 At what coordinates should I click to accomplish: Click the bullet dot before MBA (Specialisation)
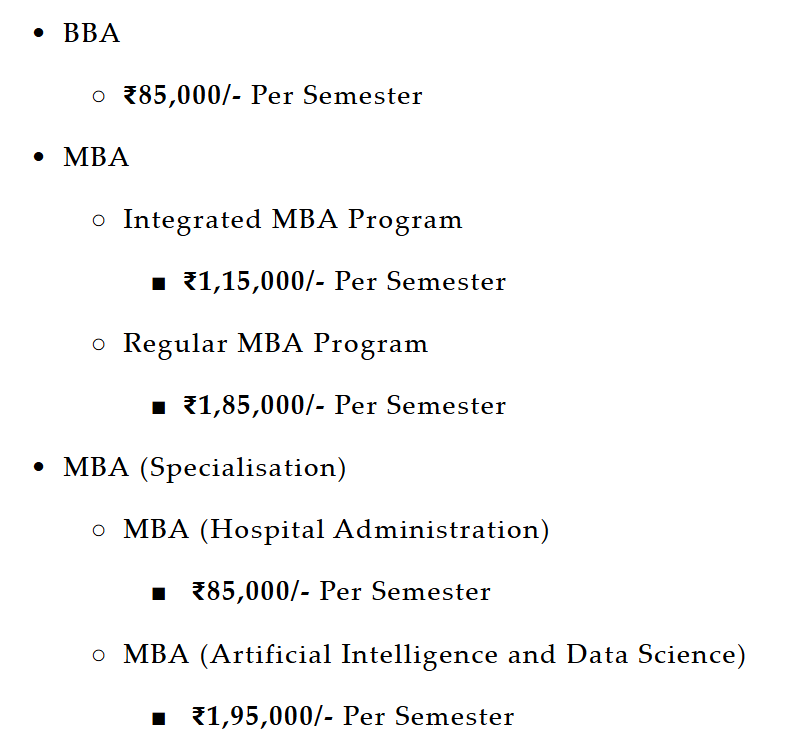[39, 468]
